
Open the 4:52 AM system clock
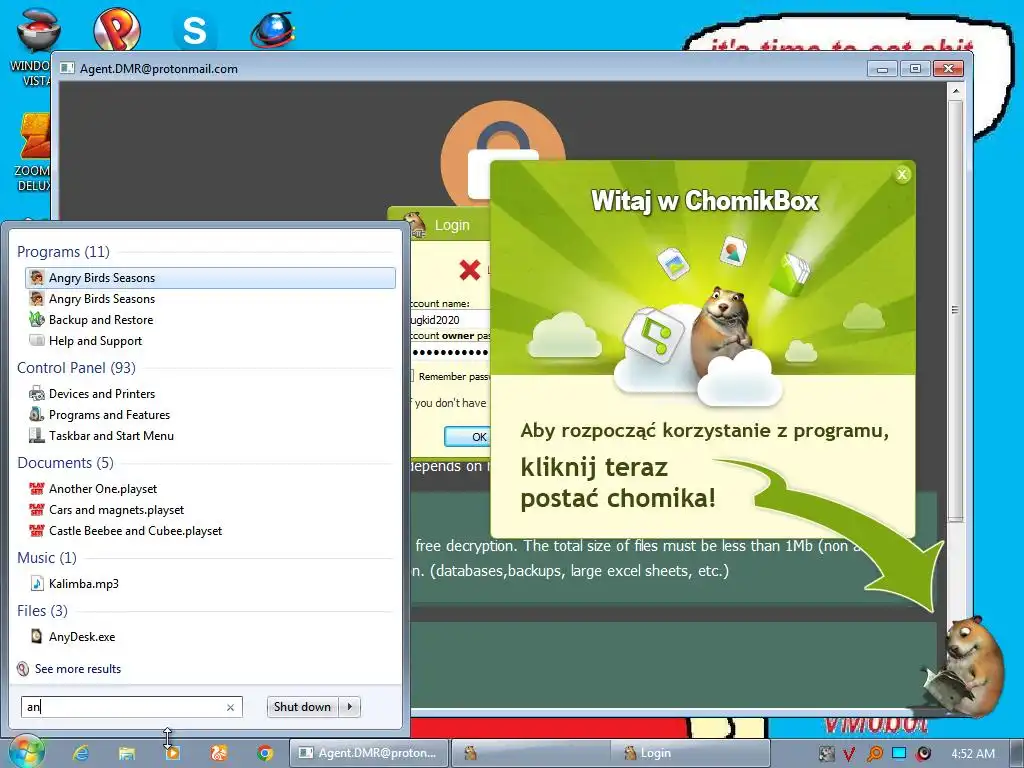click(x=973, y=754)
